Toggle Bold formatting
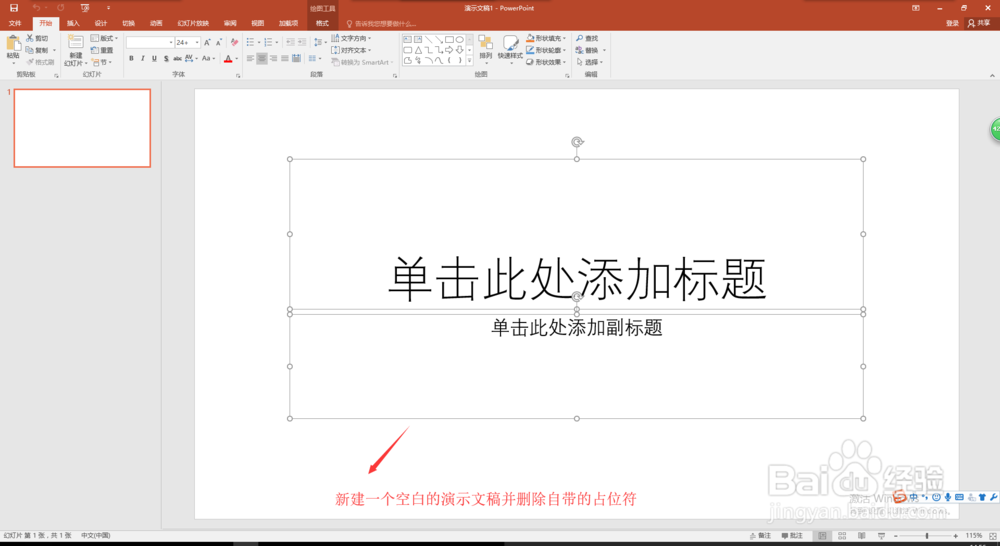This screenshot has height=546, width=1000. [x=131, y=59]
